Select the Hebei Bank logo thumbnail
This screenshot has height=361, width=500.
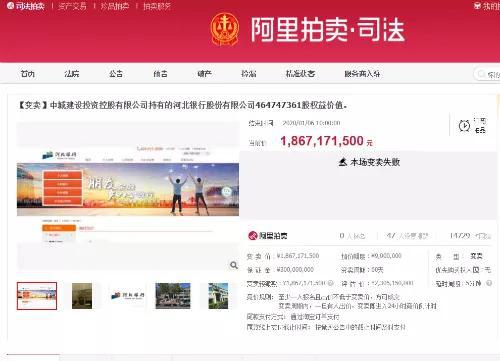click(127, 295)
